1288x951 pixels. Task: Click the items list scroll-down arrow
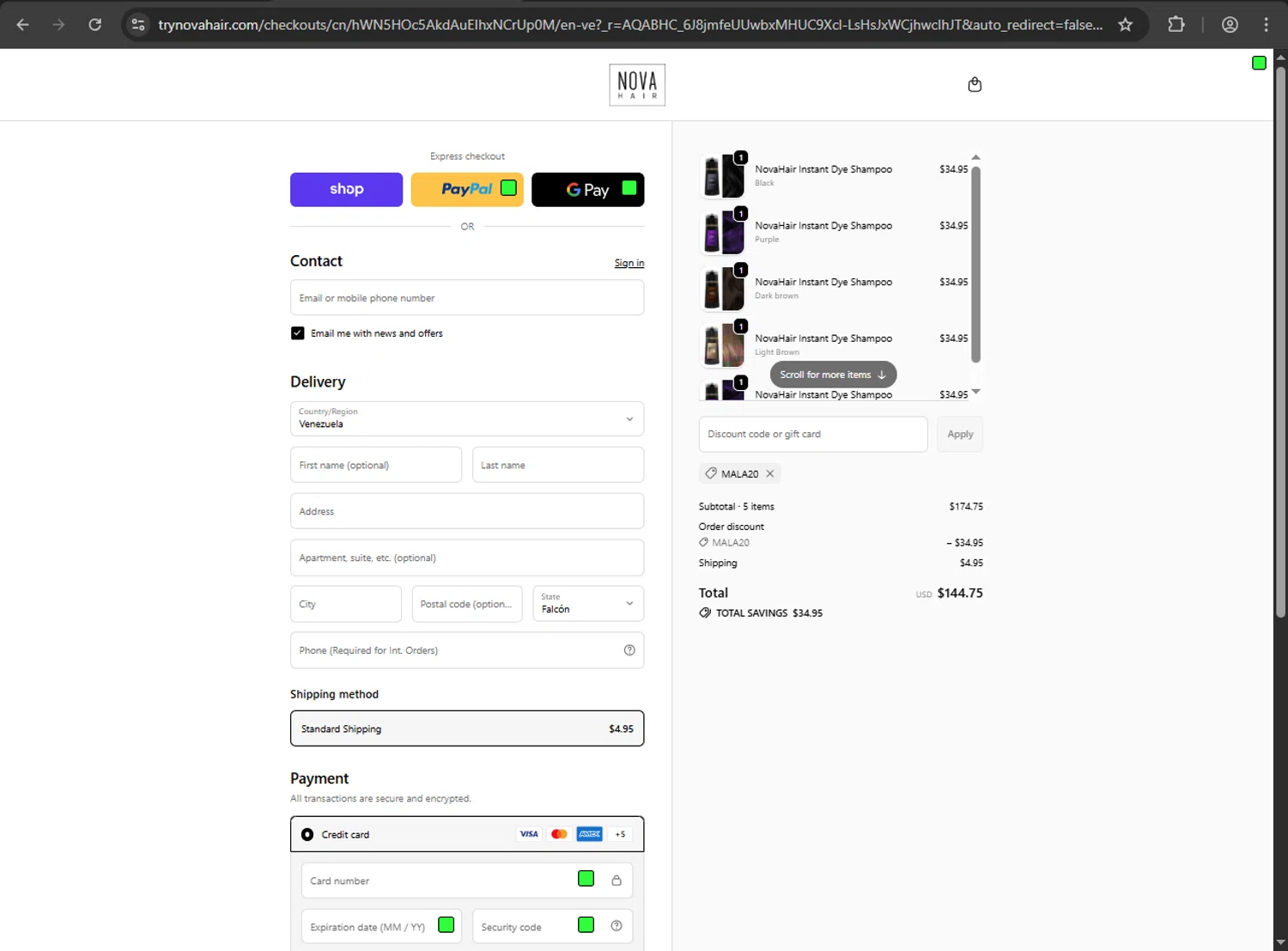(975, 392)
